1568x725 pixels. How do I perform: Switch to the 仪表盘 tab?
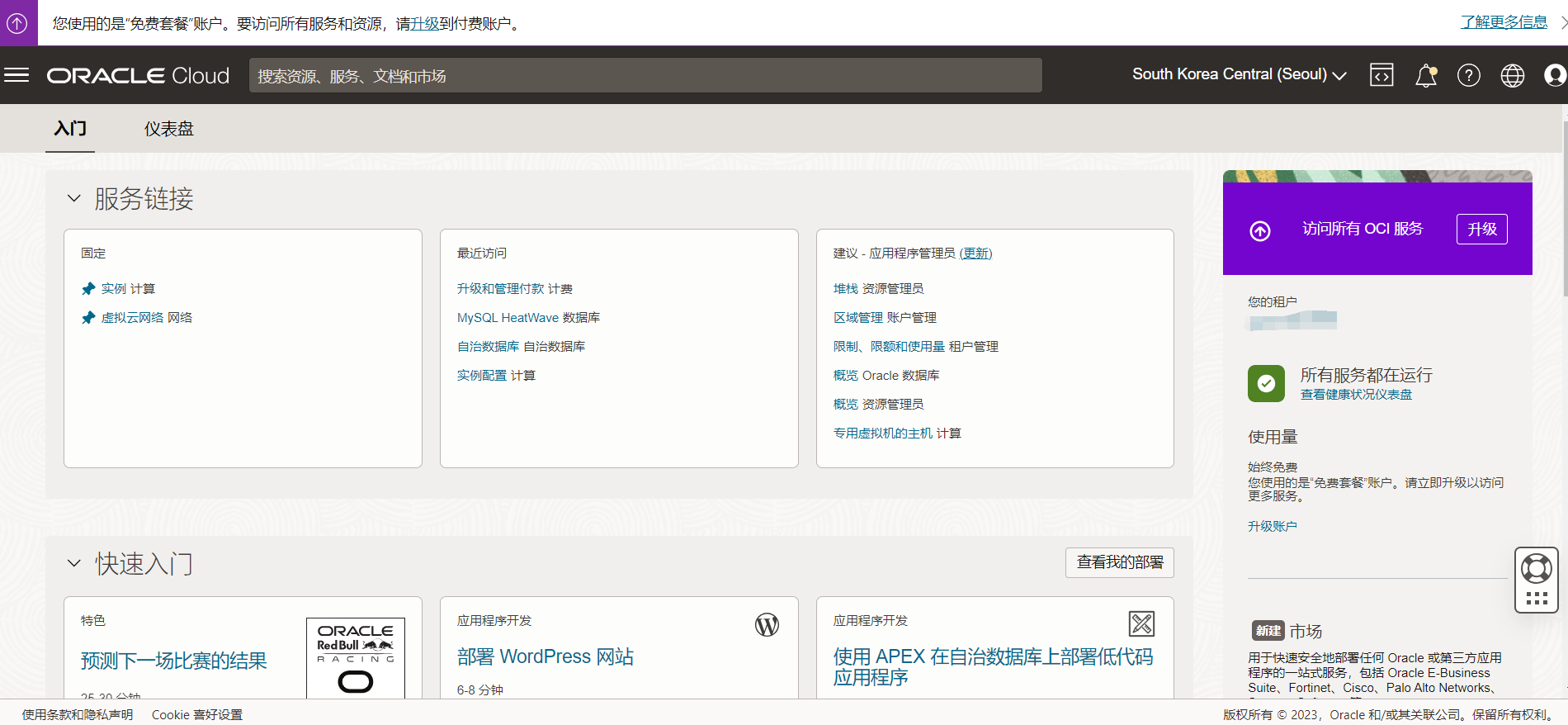point(169,129)
